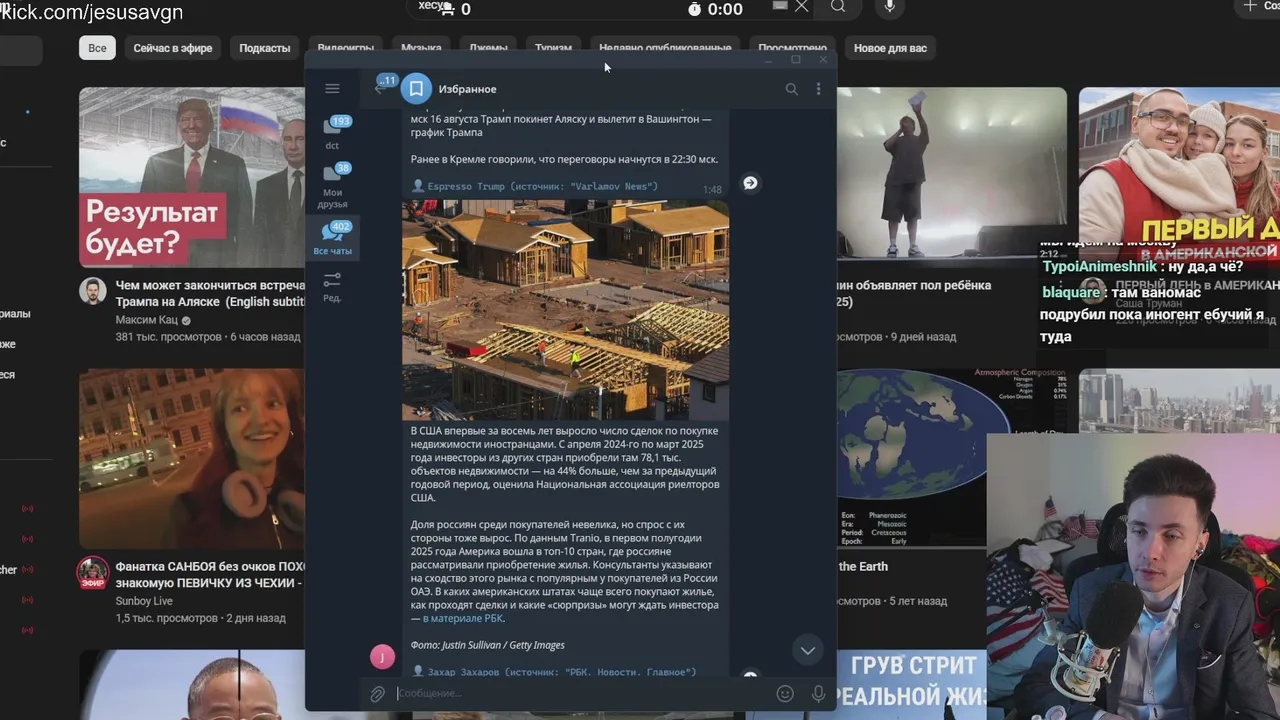This screenshot has height=720, width=1280.
Task: Select the Все filter chip on YouTube
Action: click(x=97, y=48)
